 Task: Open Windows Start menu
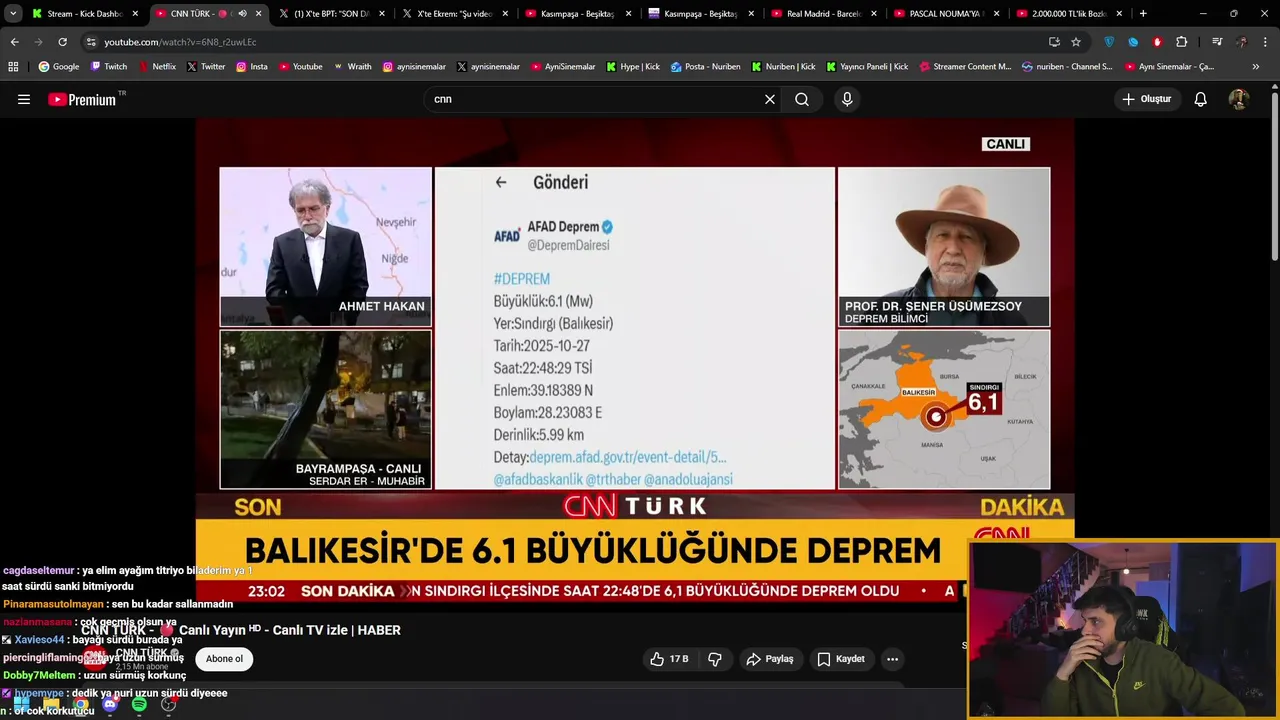coord(22,704)
